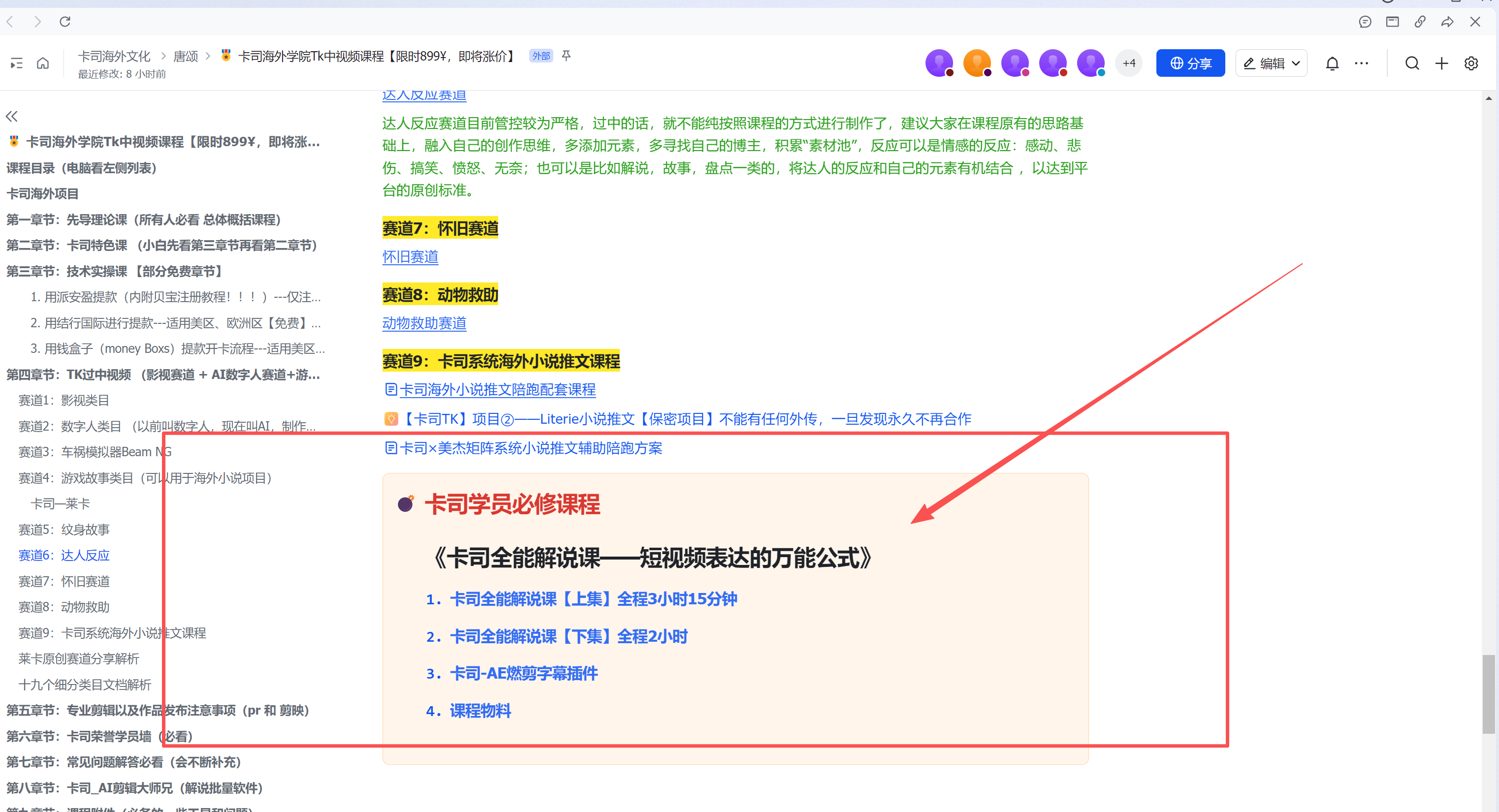This screenshot has height=812, width=1499.
Task: Jump to outline item 卡司海外项目
Action: [x=42, y=194]
